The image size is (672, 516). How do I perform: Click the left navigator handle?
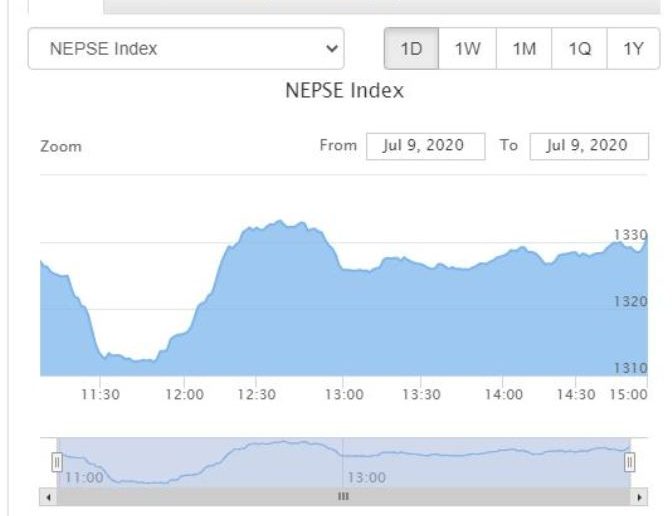tap(57, 462)
